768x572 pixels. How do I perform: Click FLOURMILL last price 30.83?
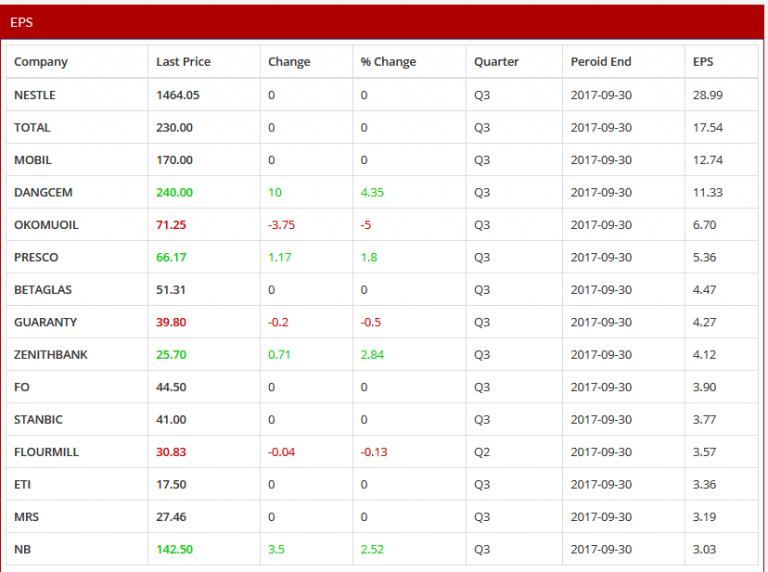(x=171, y=452)
